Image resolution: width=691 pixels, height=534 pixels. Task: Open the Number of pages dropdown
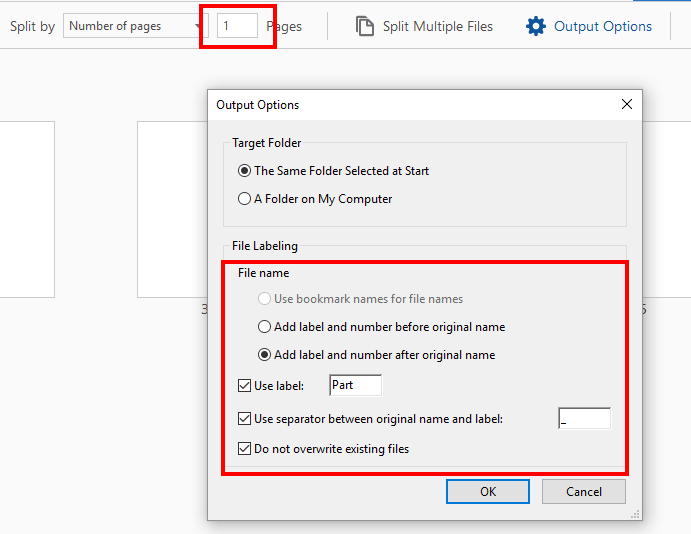tap(134, 27)
